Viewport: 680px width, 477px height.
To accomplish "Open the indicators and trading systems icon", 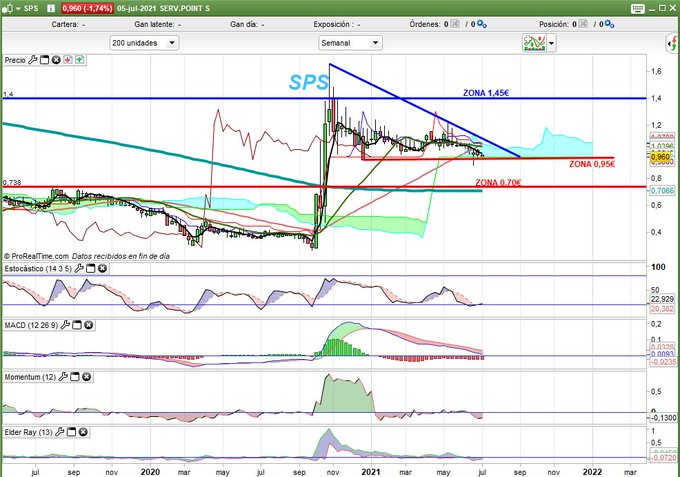I will [534, 43].
